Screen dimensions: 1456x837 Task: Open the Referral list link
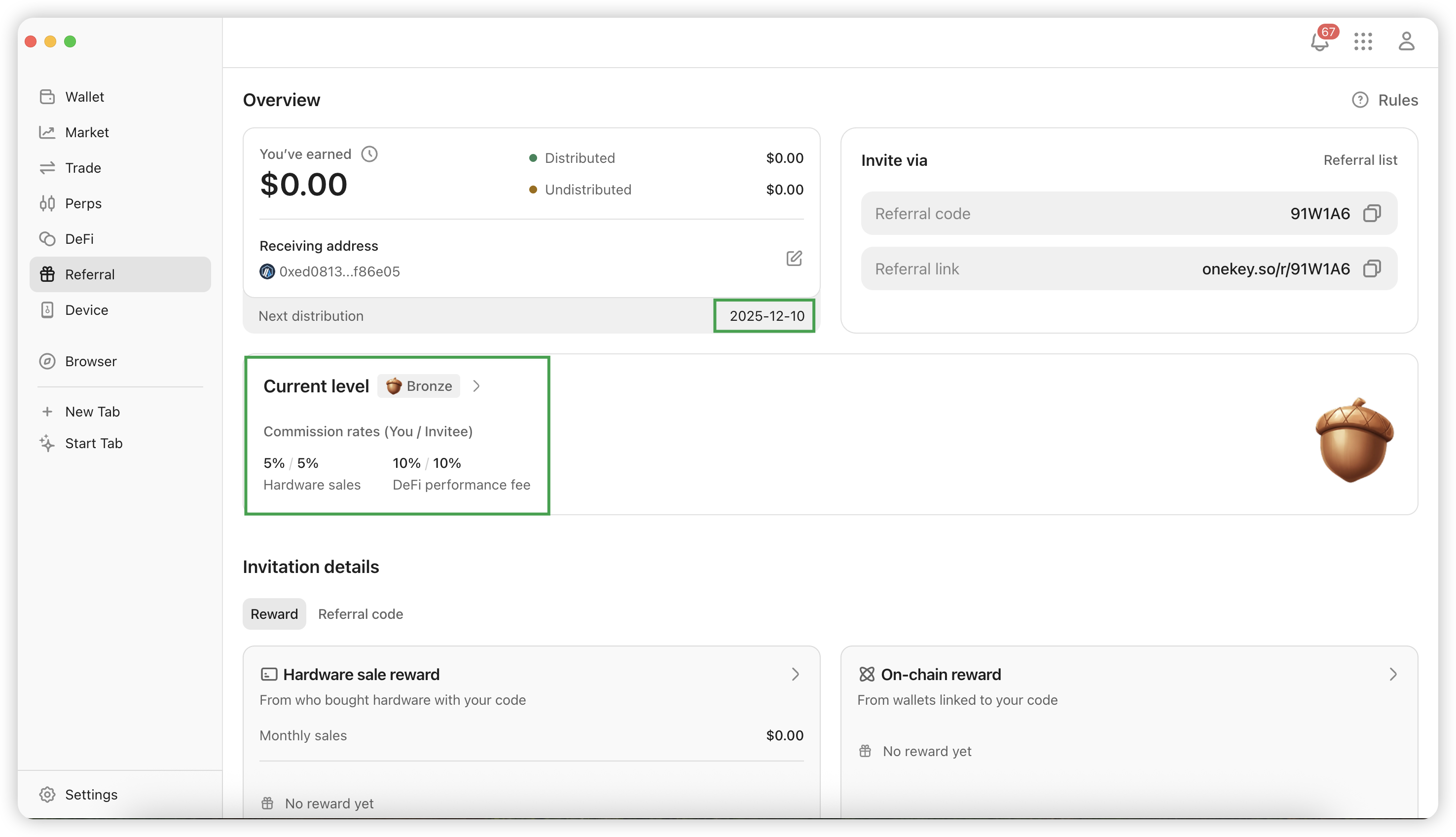click(1359, 160)
